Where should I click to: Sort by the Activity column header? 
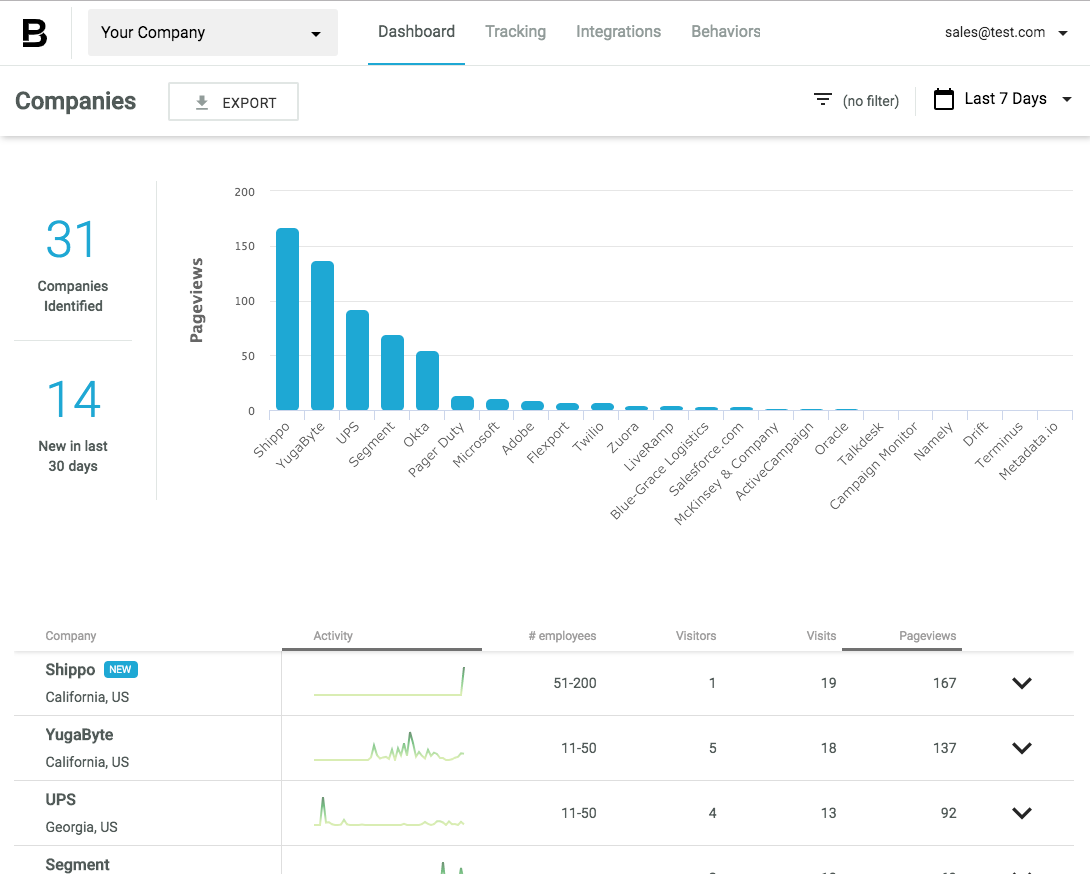click(x=333, y=636)
